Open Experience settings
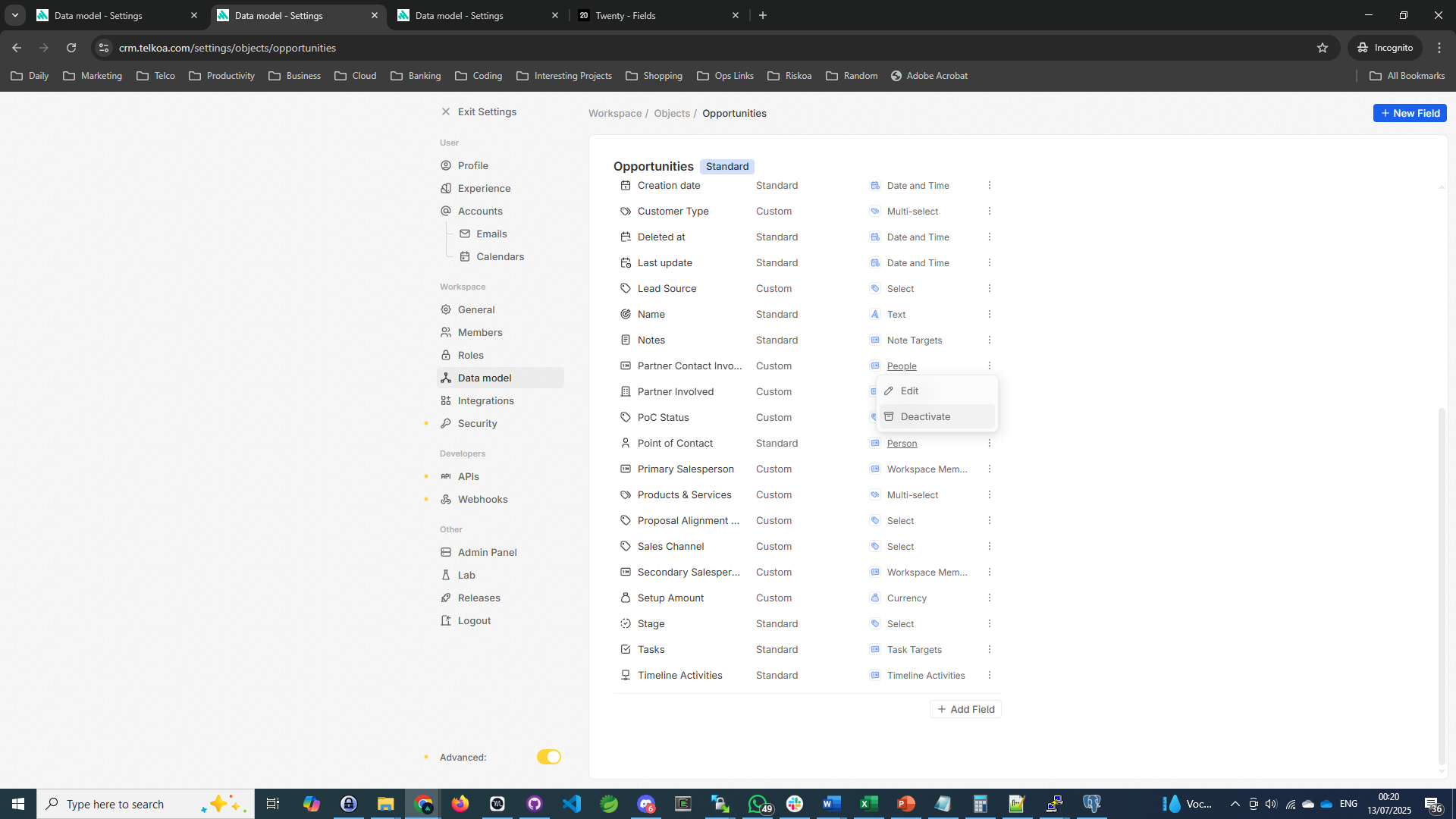Screen dimensions: 1456x819 [484, 188]
